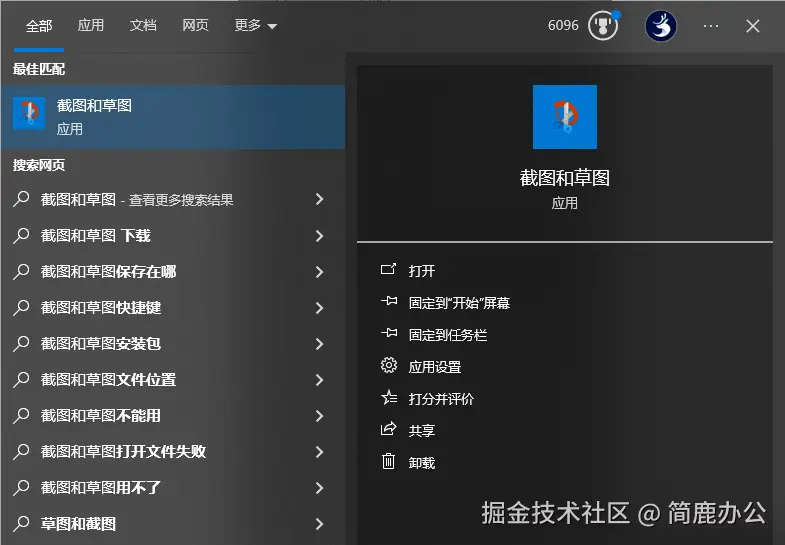Switch to the 全部 tab

pyautogui.click(x=39, y=26)
